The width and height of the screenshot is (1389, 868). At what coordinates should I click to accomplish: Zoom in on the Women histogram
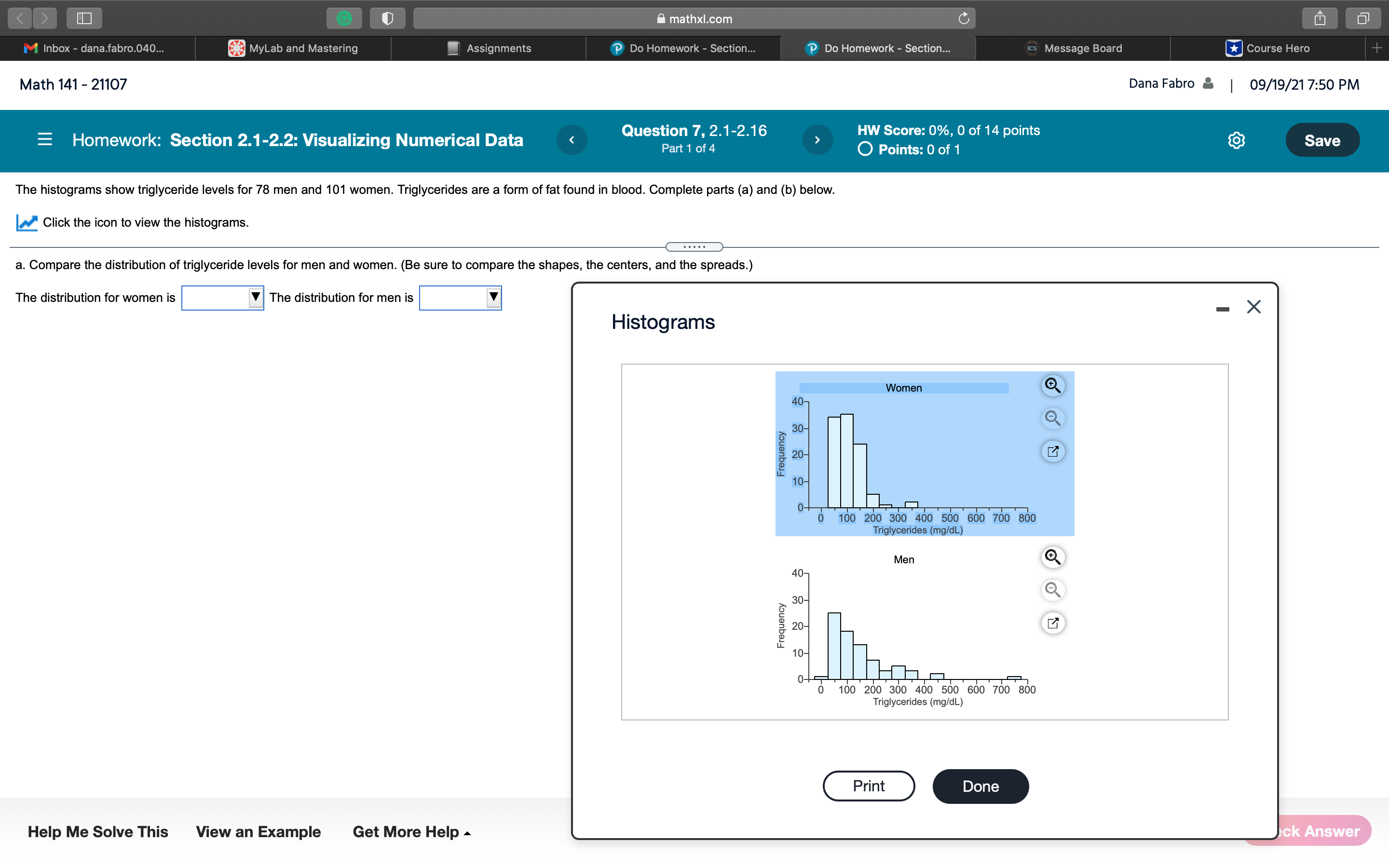1052,385
